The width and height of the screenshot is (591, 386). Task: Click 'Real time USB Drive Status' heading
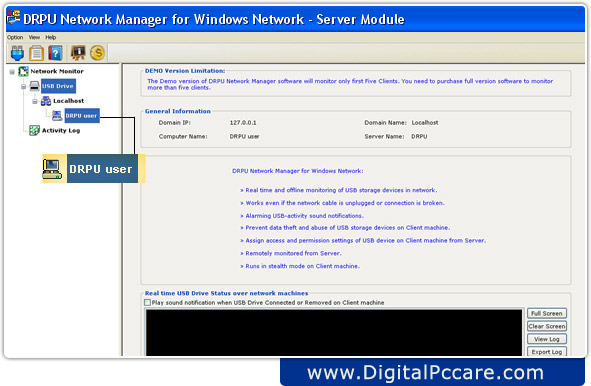click(227, 293)
